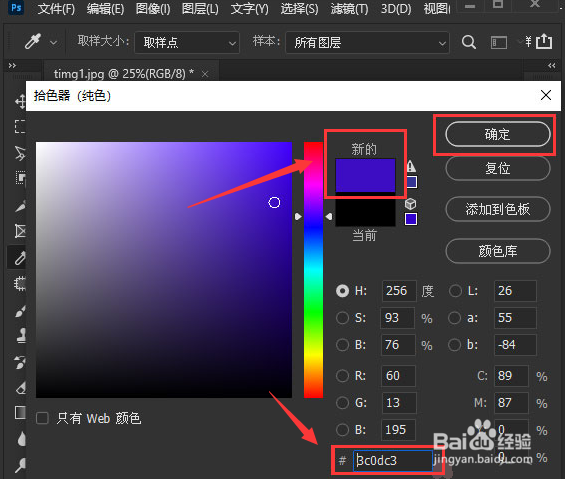Click the H value field showing 256
Screen dimensions: 565x479
(x=399, y=291)
